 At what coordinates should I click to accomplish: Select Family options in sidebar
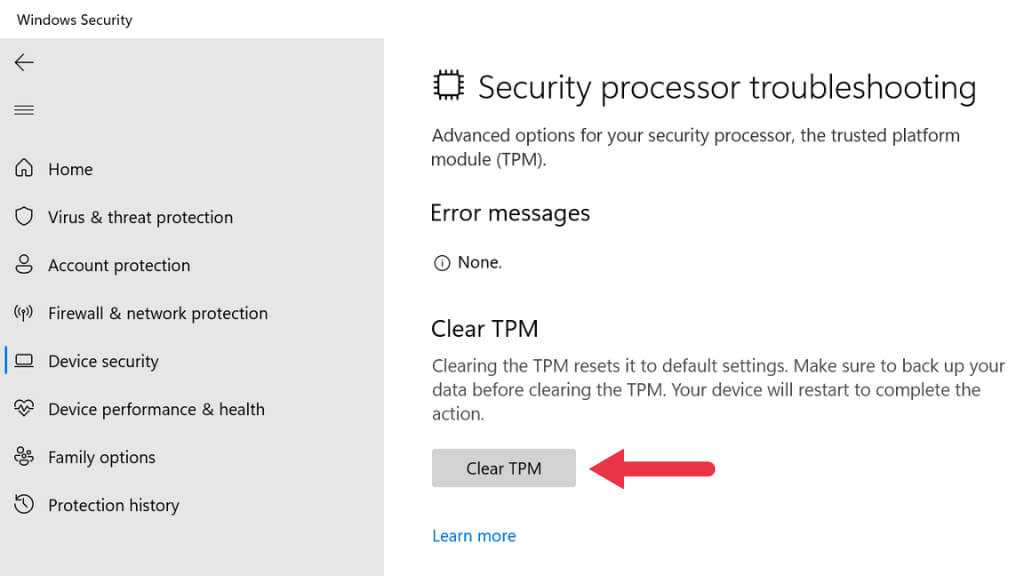tap(102, 457)
